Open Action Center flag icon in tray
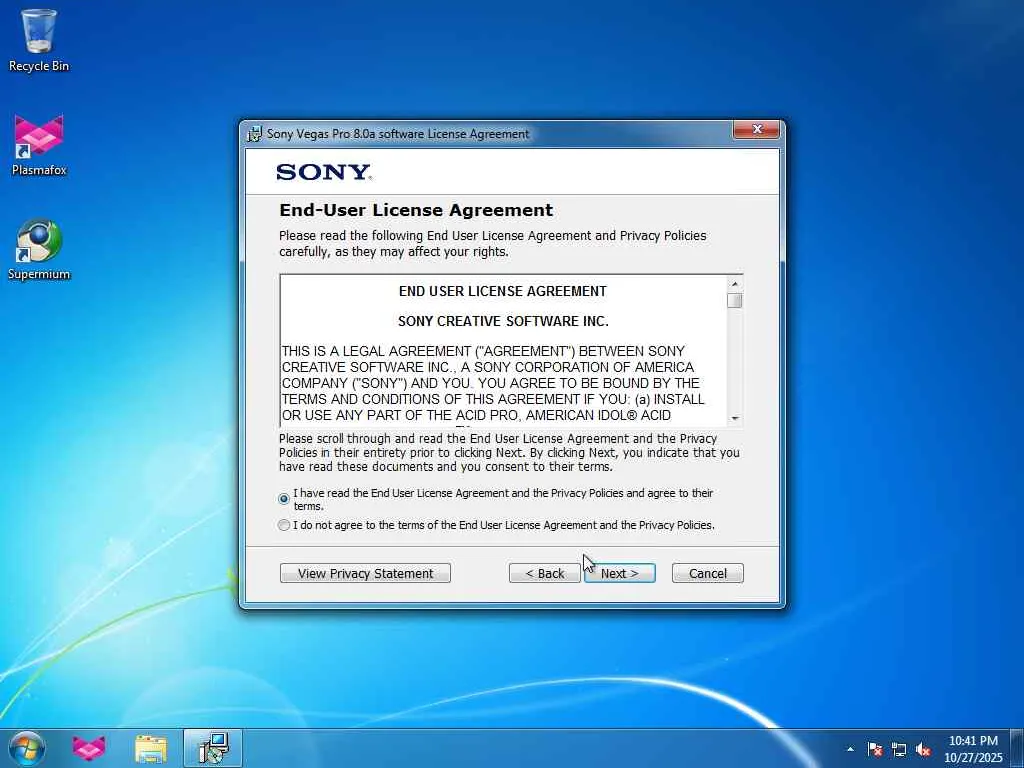The width and height of the screenshot is (1024, 768). (x=875, y=749)
